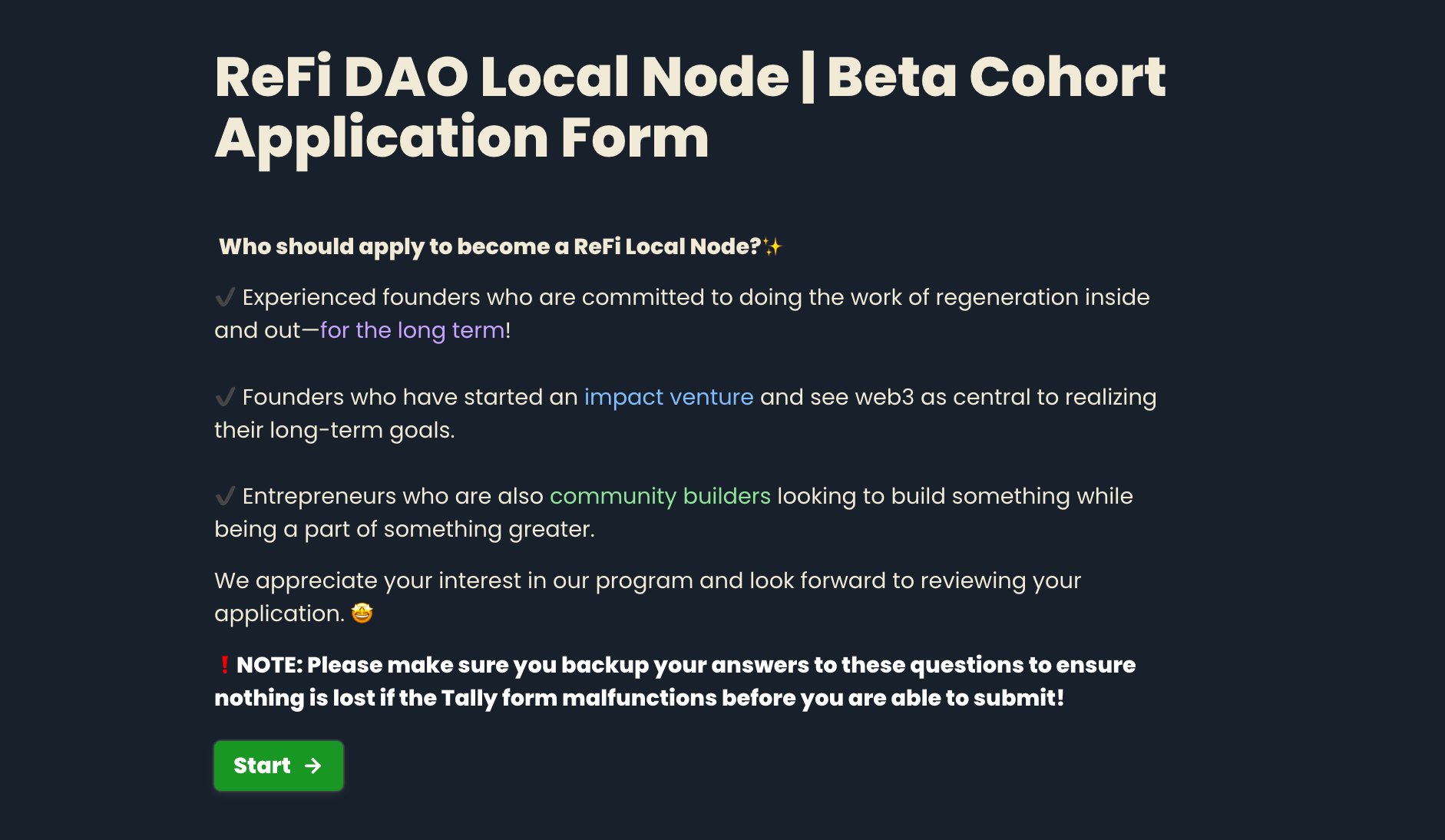Viewport: 1445px width, 840px height.
Task: Click "Beta Cohort" in the page title
Action: (x=996, y=77)
